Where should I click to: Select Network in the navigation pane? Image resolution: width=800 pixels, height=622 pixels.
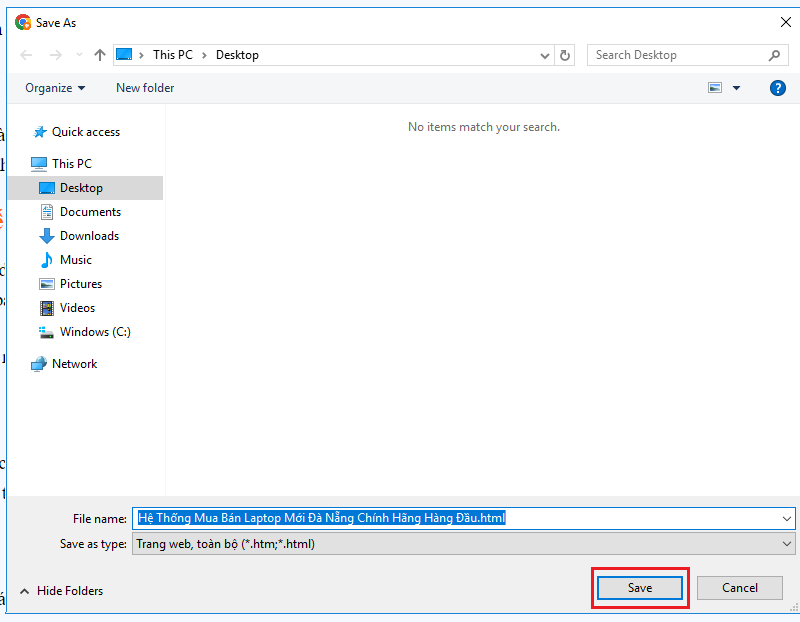click(x=74, y=364)
